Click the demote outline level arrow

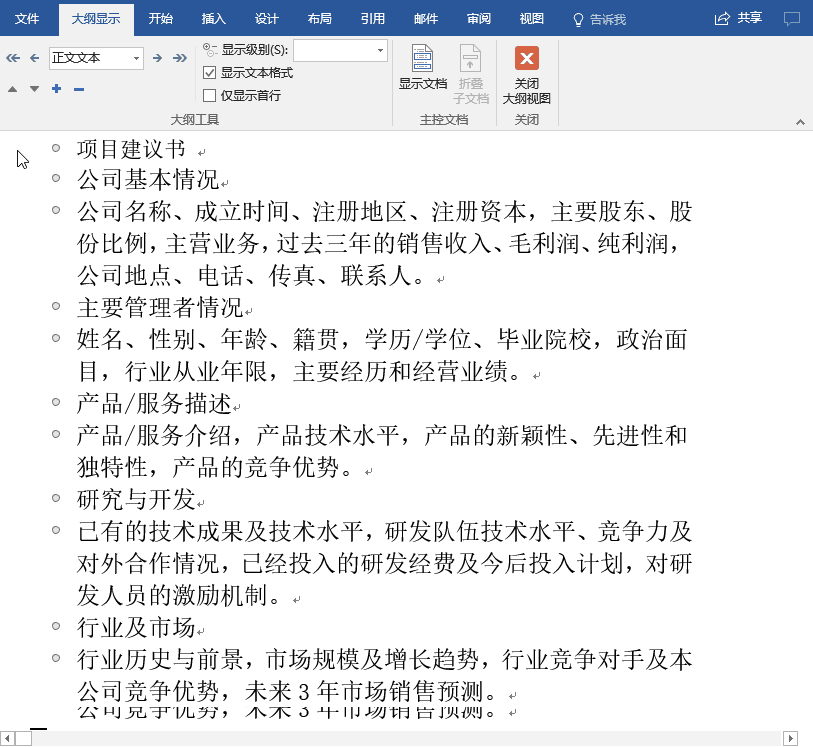[157, 58]
